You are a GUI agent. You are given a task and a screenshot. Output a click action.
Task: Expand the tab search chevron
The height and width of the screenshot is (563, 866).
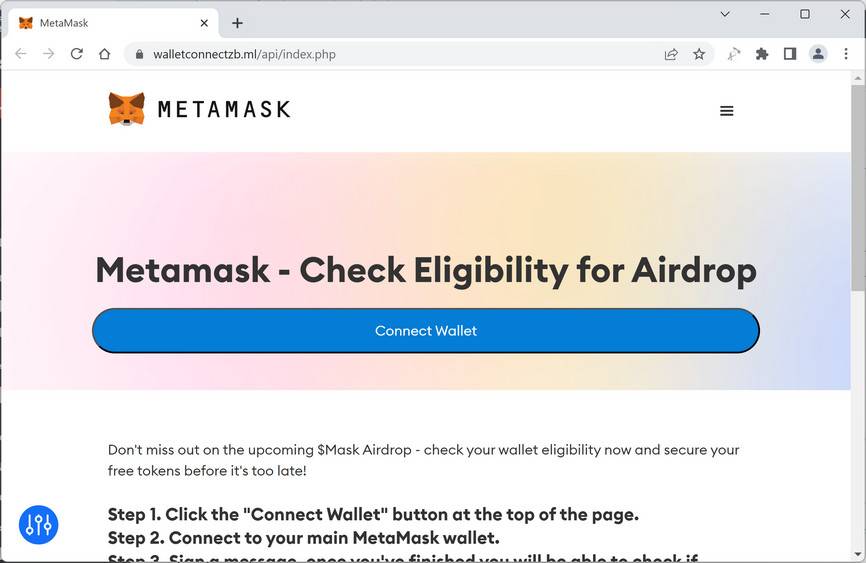726,14
